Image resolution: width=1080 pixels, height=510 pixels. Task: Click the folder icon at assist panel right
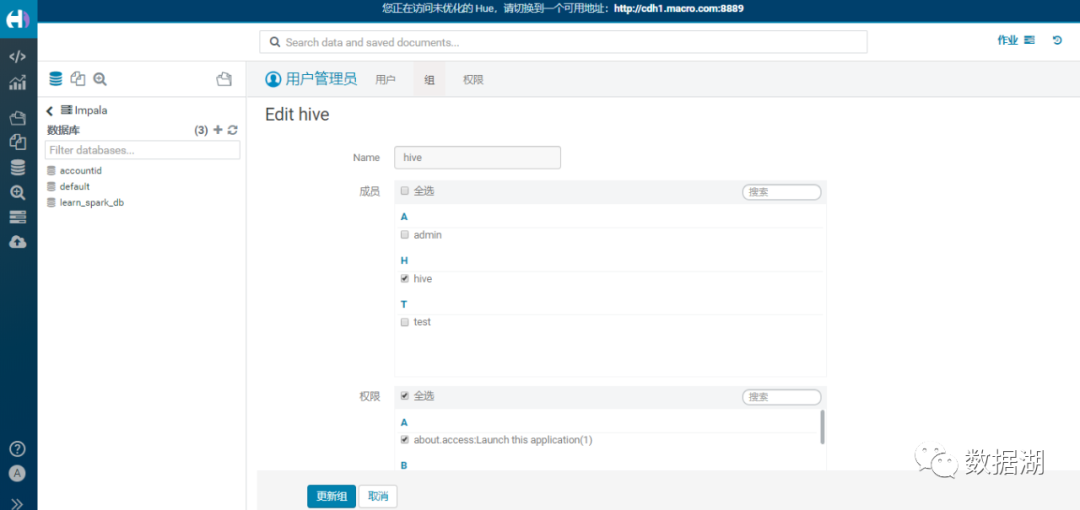click(224, 79)
